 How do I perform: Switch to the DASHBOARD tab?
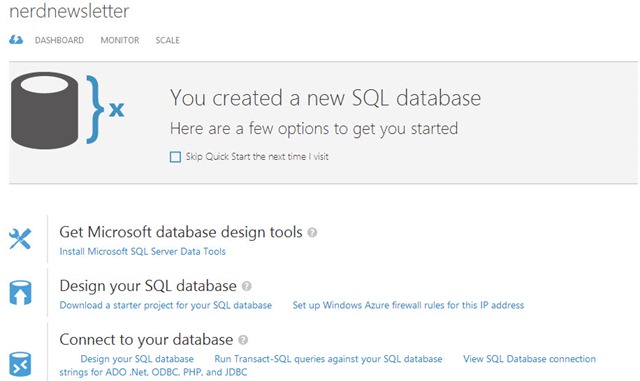(59, 40)
